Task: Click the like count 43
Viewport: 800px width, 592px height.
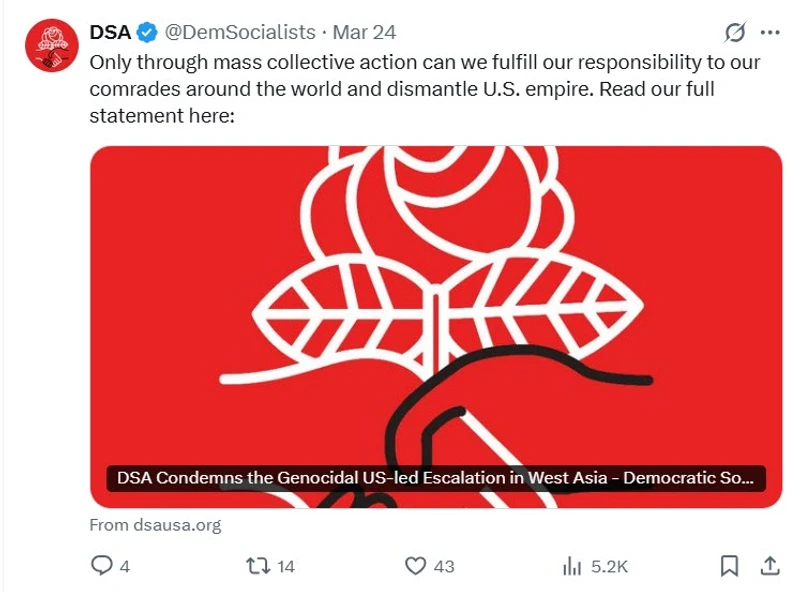Action: click(444, 567)
